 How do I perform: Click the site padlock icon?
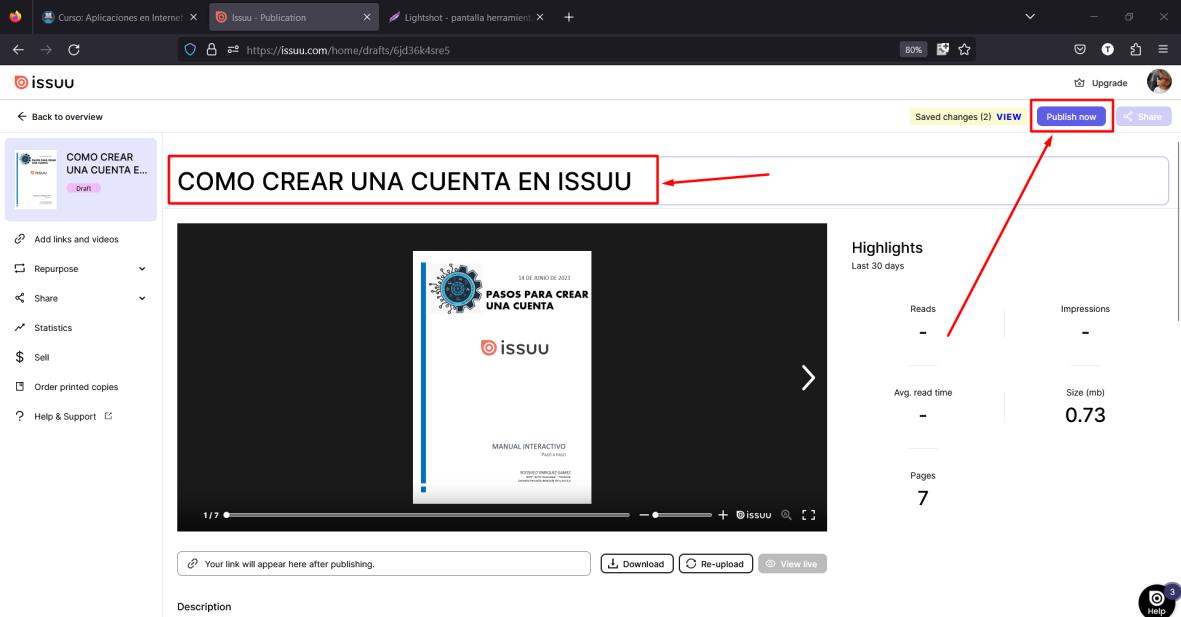212,50
